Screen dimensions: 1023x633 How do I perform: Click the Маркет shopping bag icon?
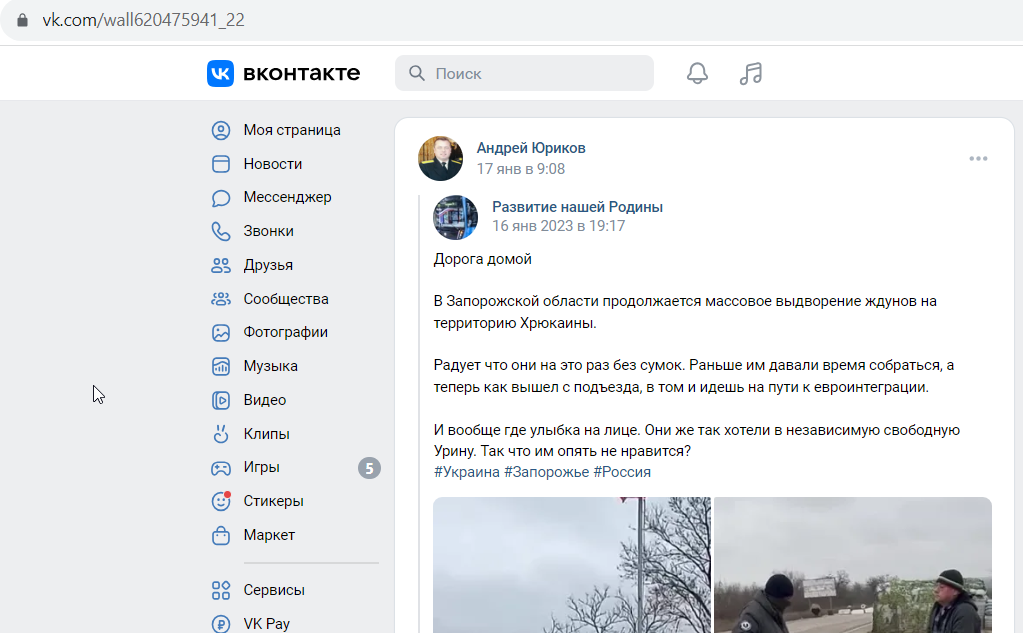coord(221,535)
